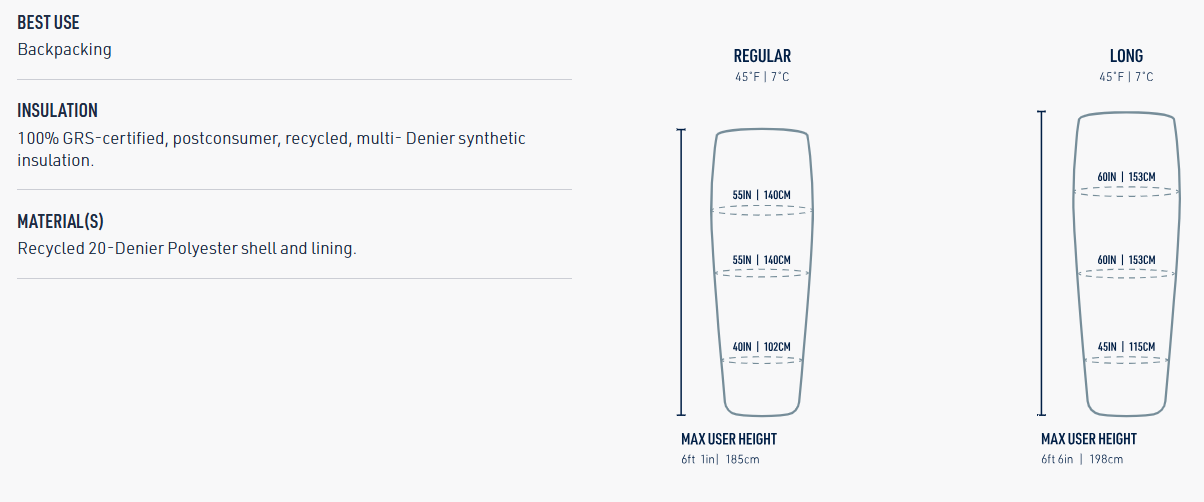Select the LONG size heading
Screen dimensions: 1204x502
[x=1126, y=56]
